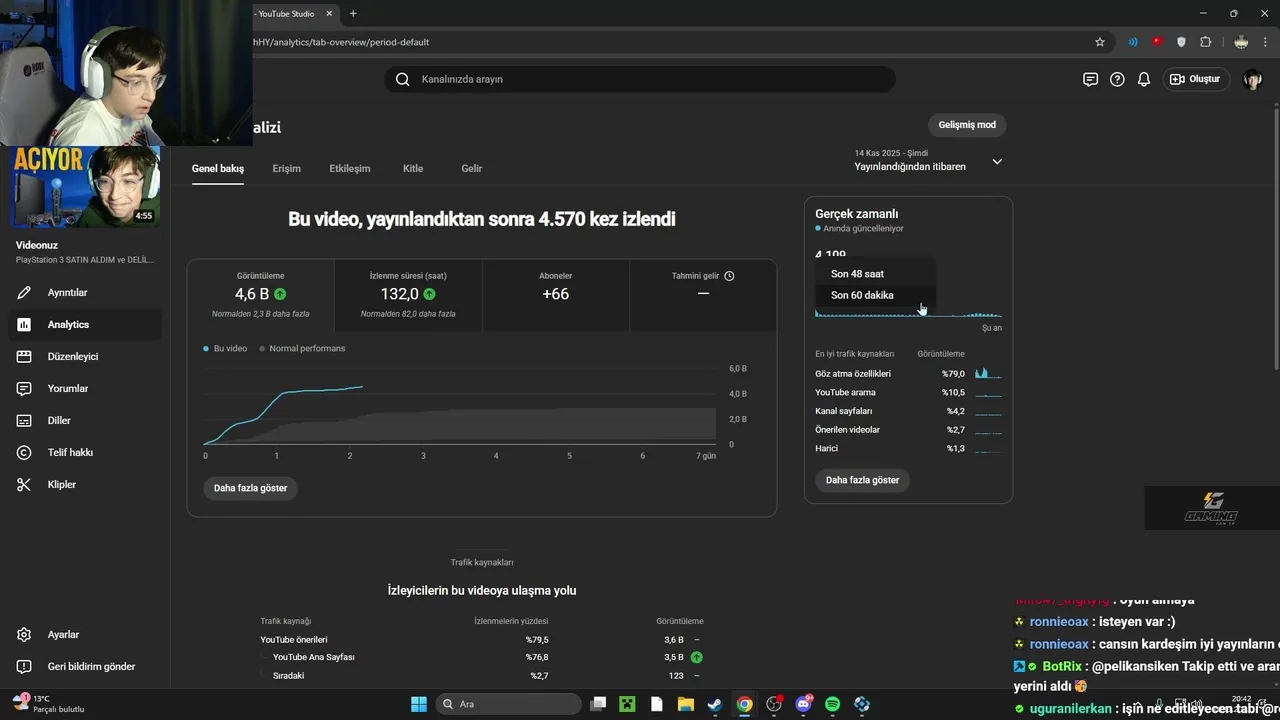
Task: Click the Tahmini gelir metric card
Action: coord(703,295)
